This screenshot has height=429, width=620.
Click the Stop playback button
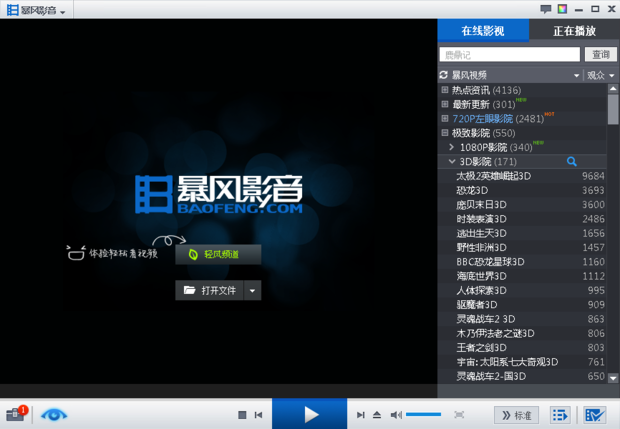(x=242, y=415)
